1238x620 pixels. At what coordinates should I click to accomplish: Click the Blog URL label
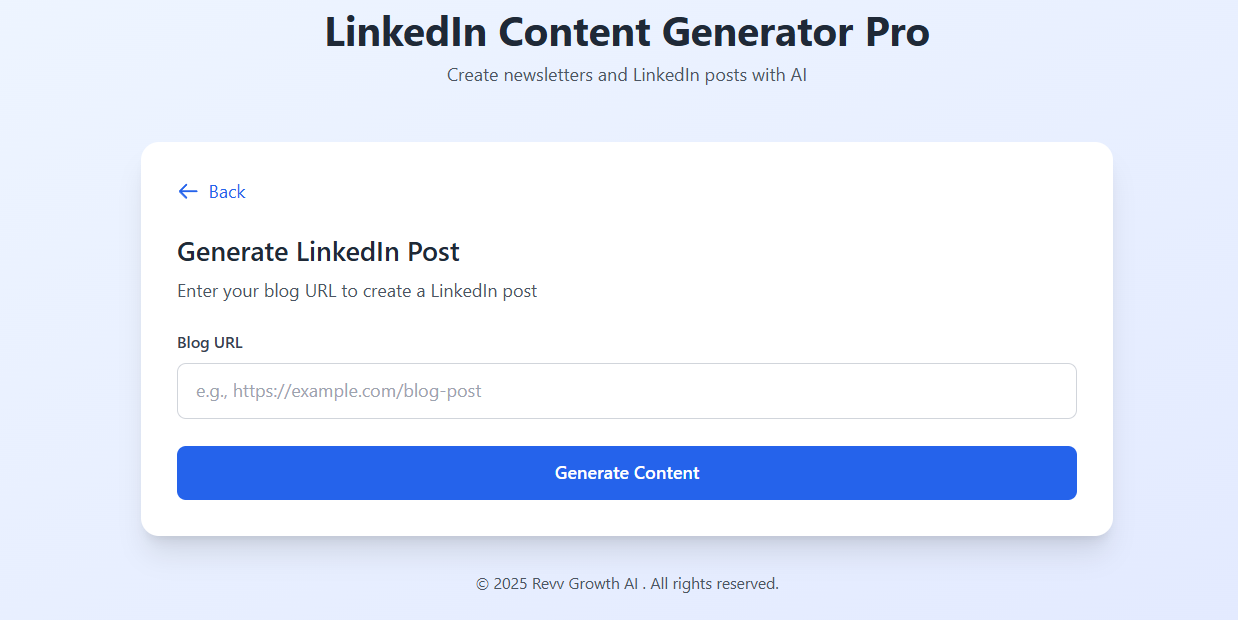(209, 342)
